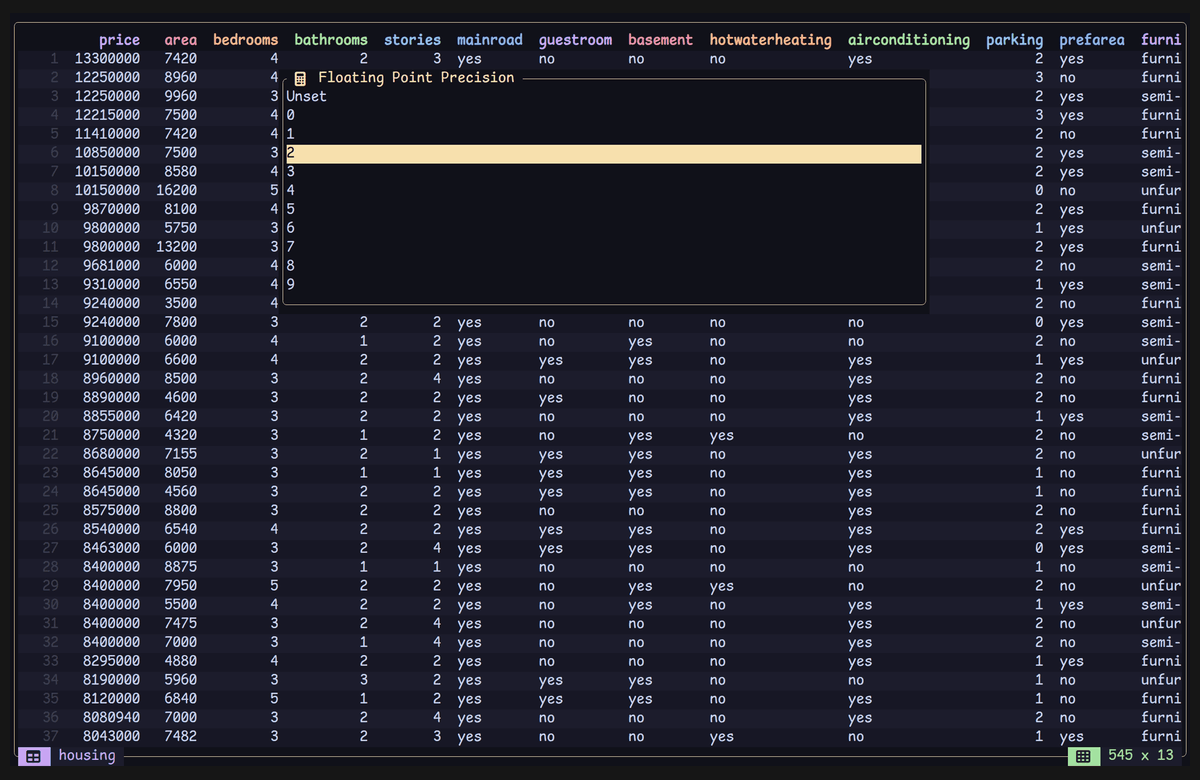
Task: Select the price cell 9681000
Action: 112,266
